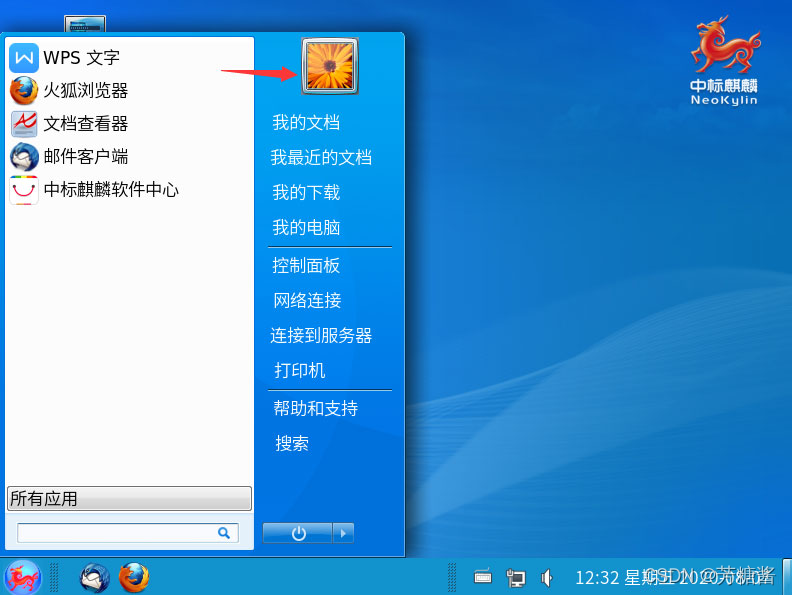Launch 火狐浏览器 from the start menu list
This screenshot has width=792, height=595.
pos(69,91)
